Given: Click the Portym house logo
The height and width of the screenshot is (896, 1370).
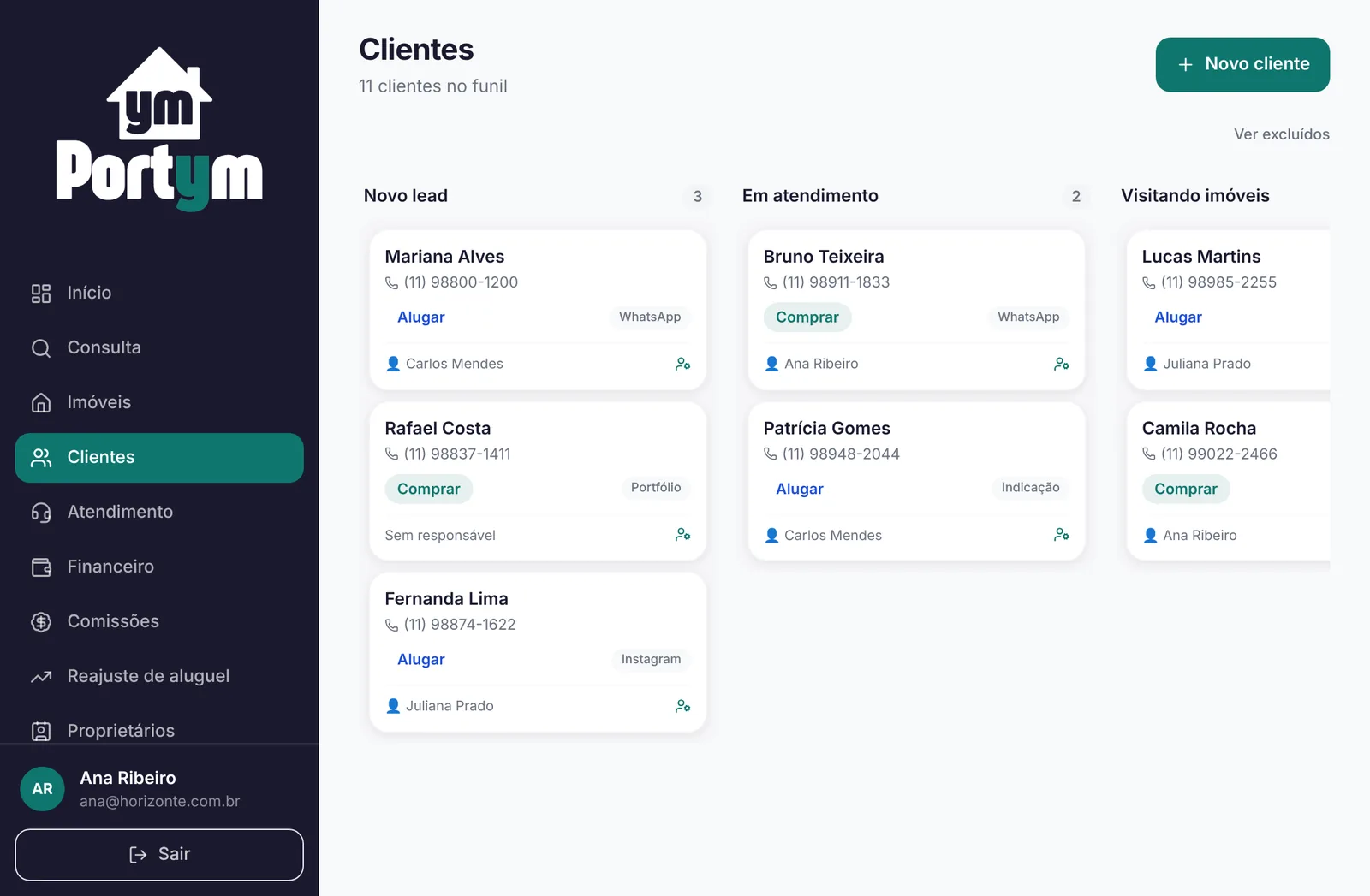Looking at the screenshot, I should [x=159, y=128].
